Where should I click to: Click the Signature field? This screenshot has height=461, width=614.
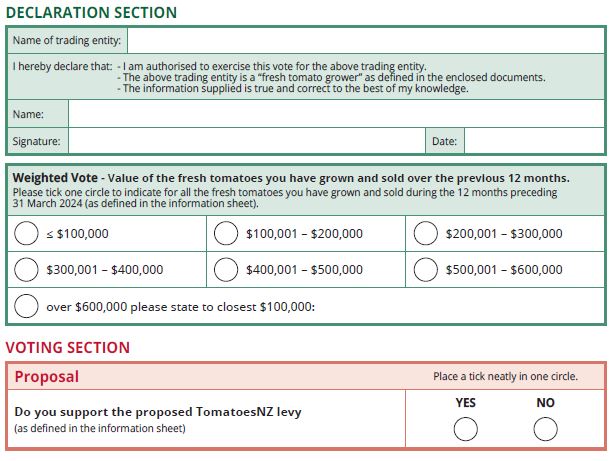(245, 141)
